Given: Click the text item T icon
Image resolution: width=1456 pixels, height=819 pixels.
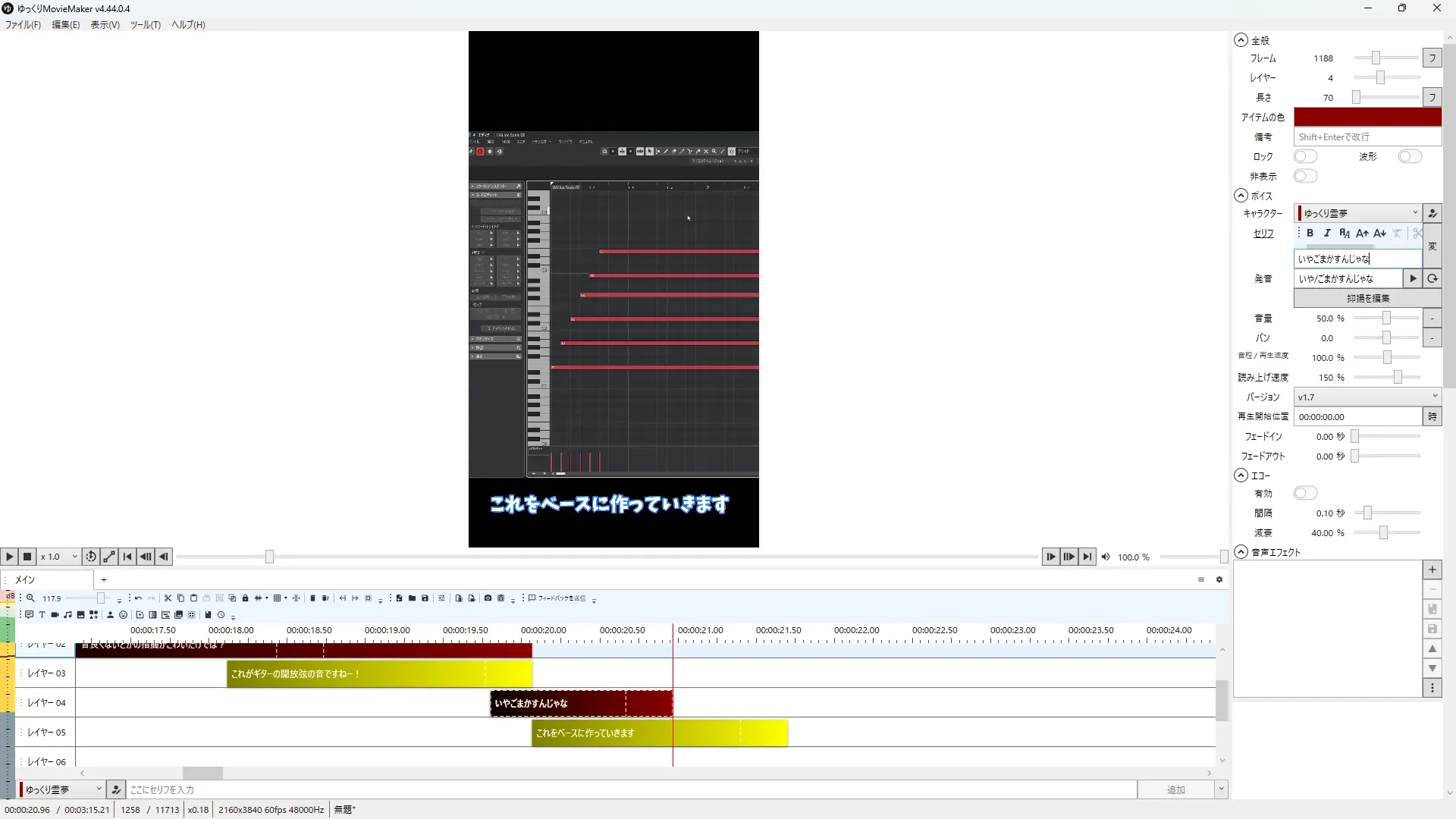Looking at the screenshot, I should (42, 615).
